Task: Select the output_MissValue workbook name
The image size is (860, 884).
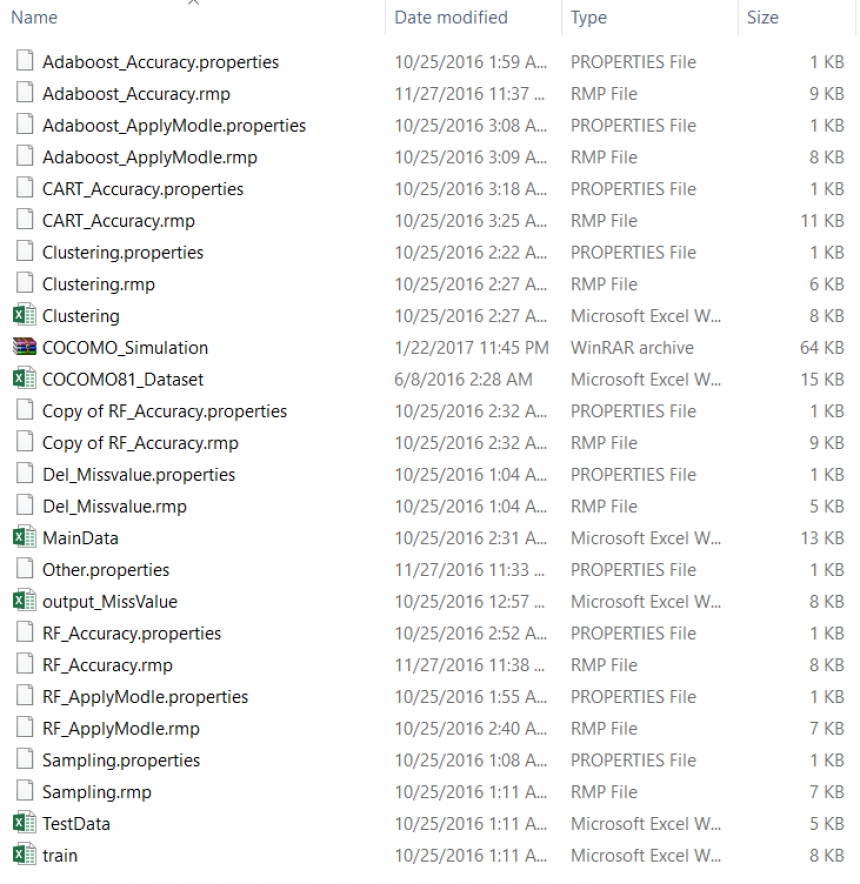Action: 110,602
